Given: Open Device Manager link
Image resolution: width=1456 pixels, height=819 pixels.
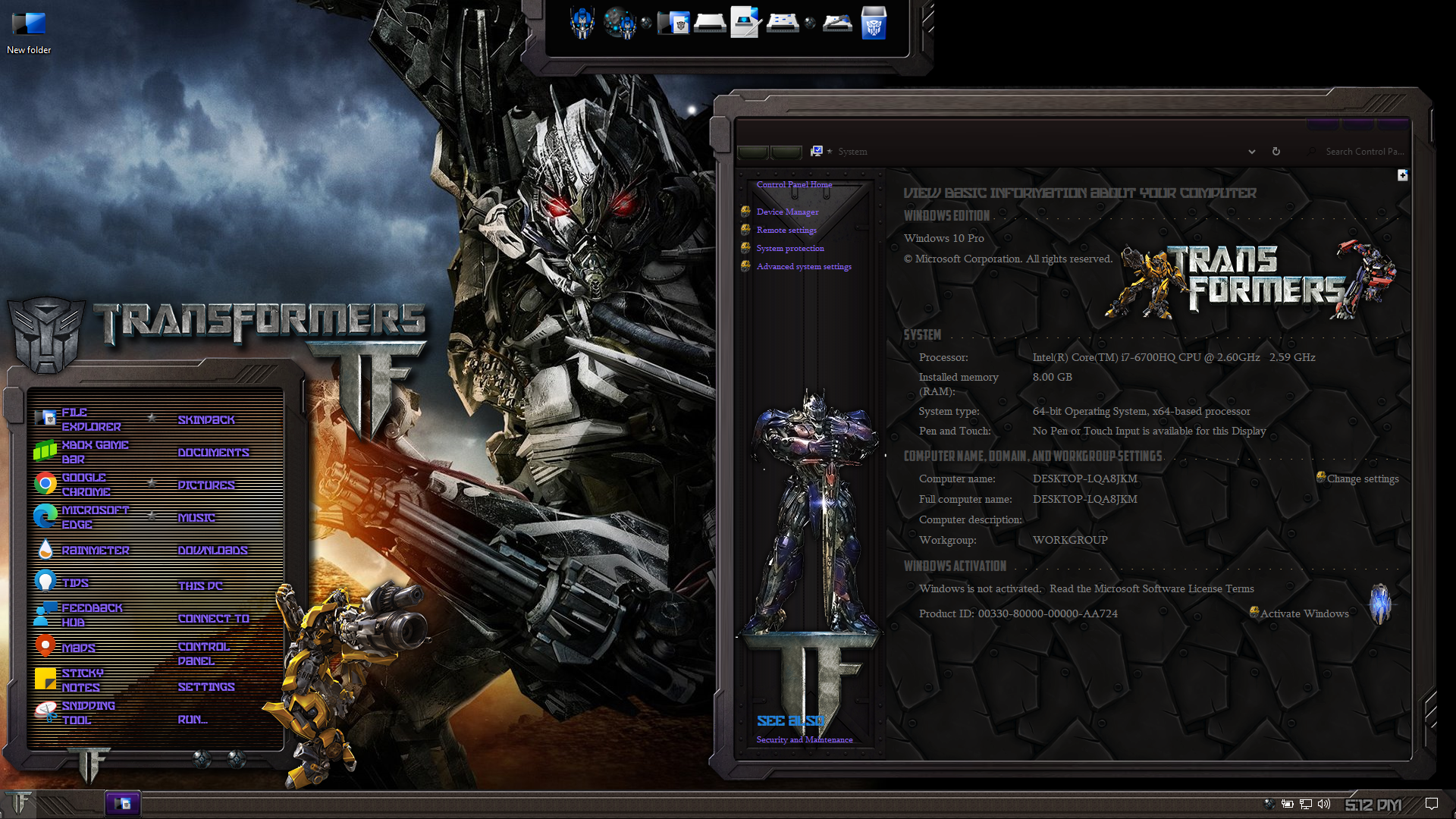Looking at the screenshot, I should point(787,212).
